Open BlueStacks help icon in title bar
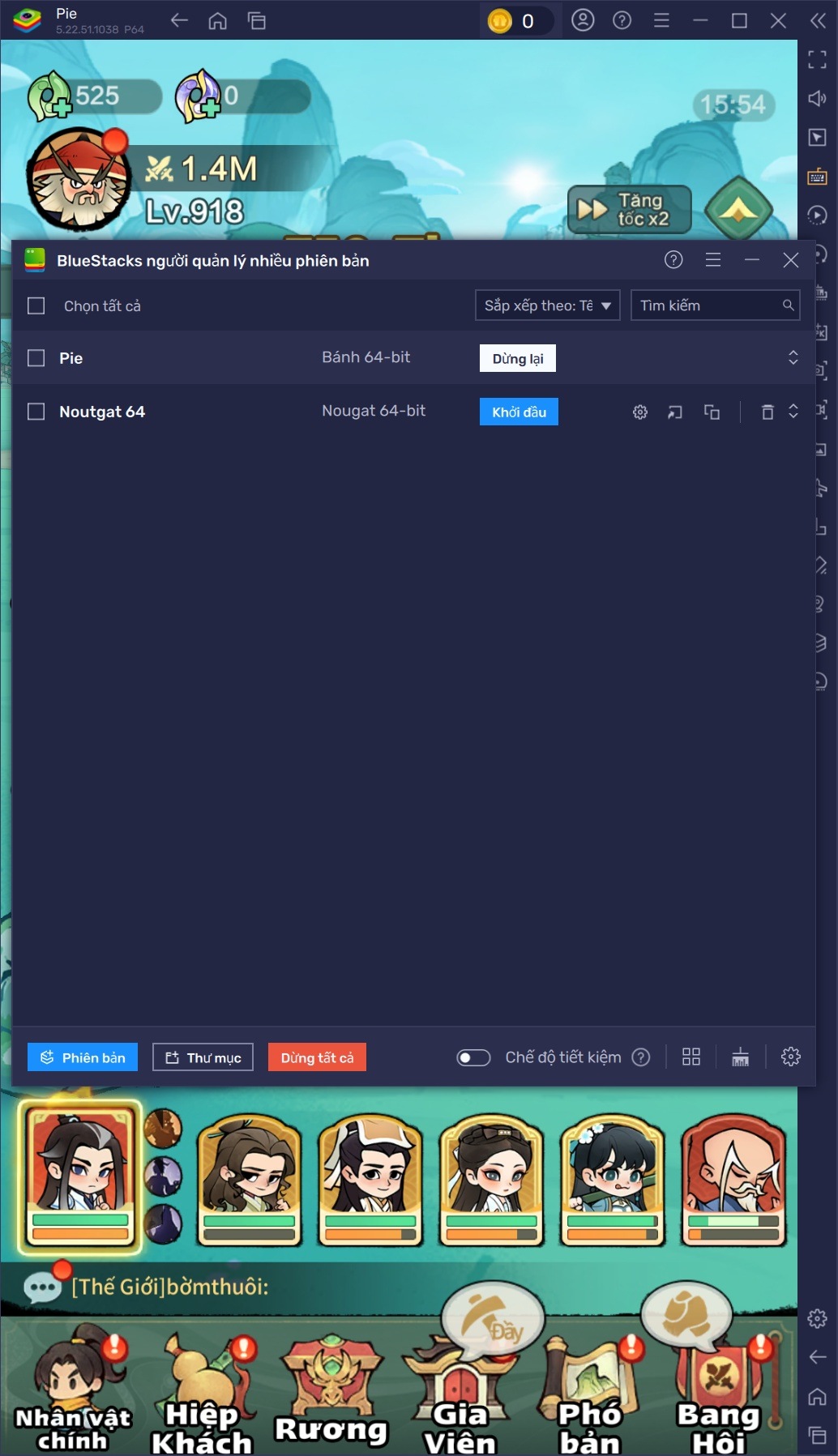This screenshot has height=1456, width=838. point(622,20)
